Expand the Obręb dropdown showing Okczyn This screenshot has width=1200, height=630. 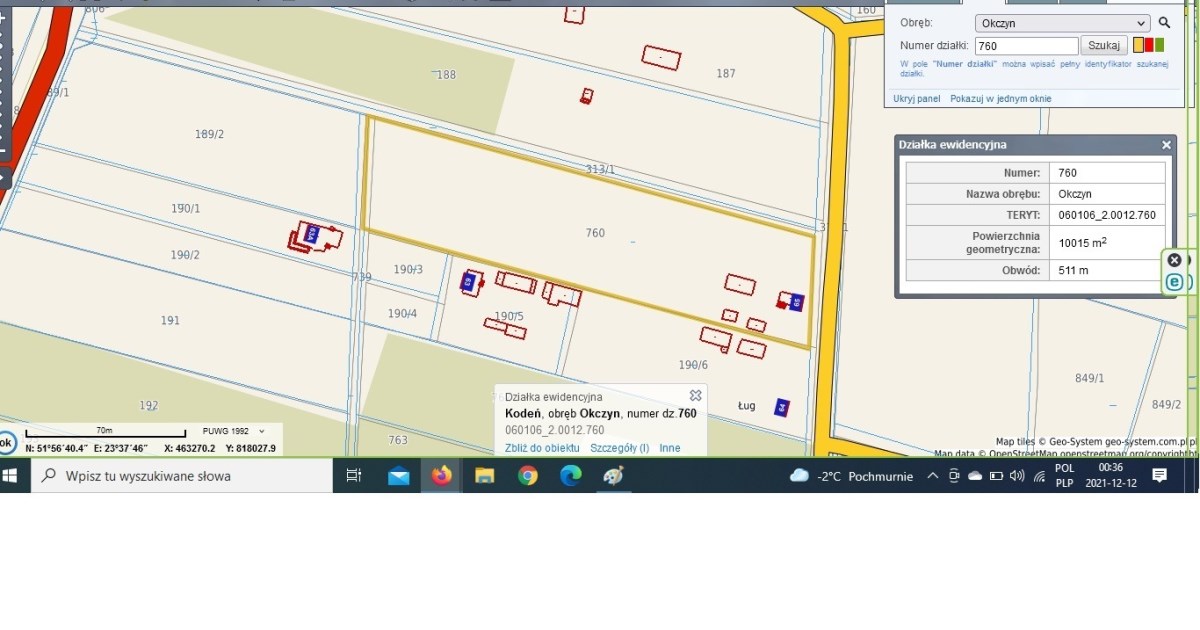click(x=1062, y=23)
